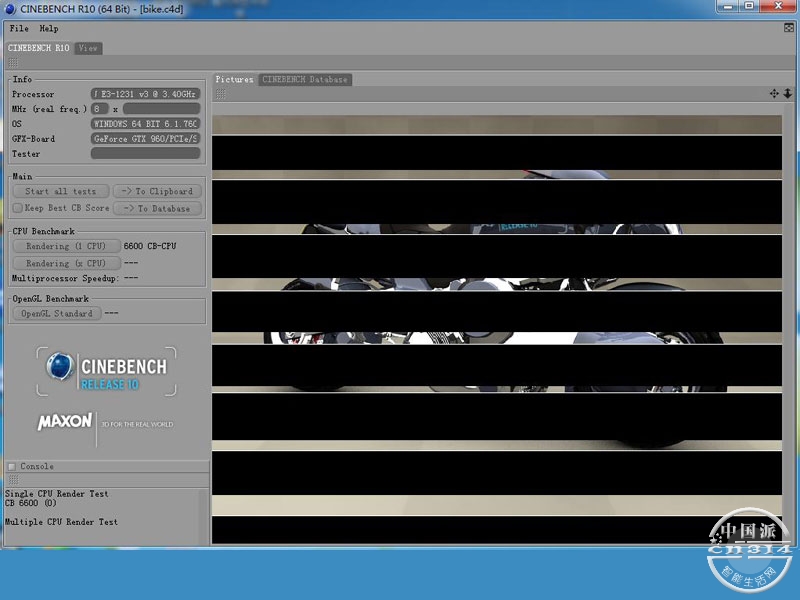
Task: Switch to the View tab
Action: click(88, 48)
